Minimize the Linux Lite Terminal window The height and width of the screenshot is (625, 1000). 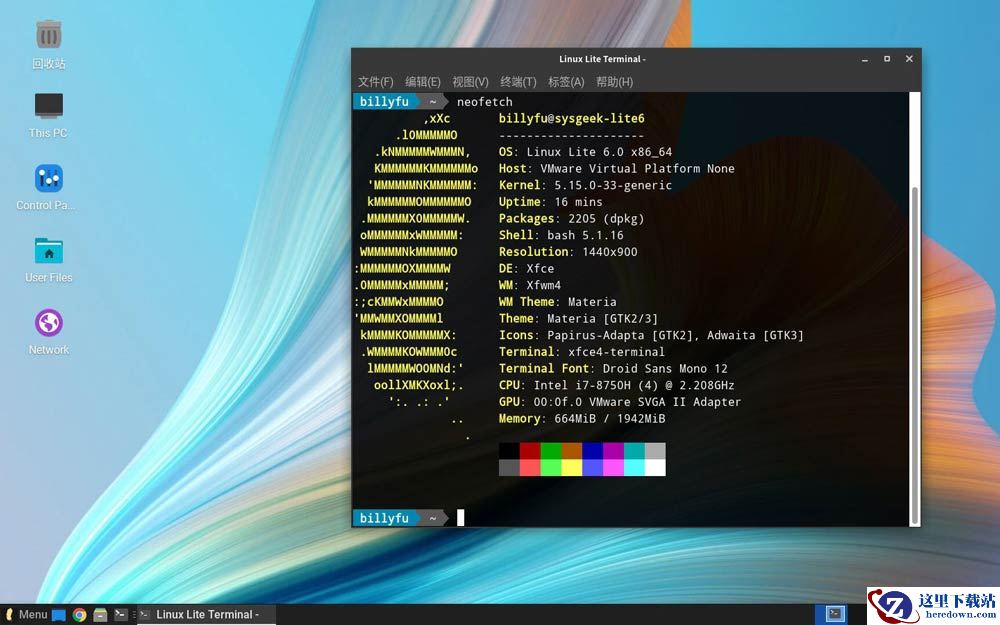(x=865, y=59)
